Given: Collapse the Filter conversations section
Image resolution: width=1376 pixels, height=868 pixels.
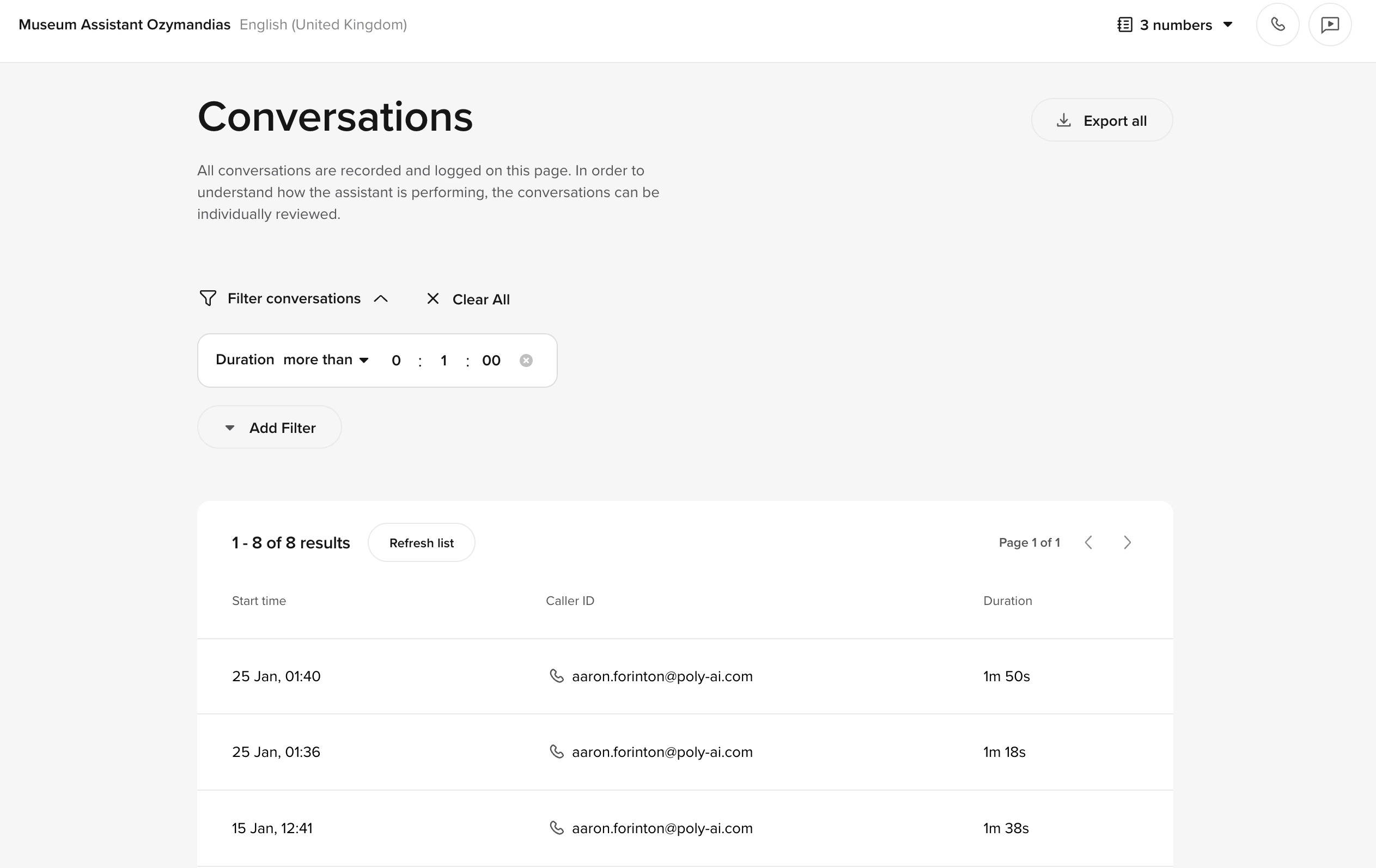Looking at the screenshot, I should tap(382, 298).
